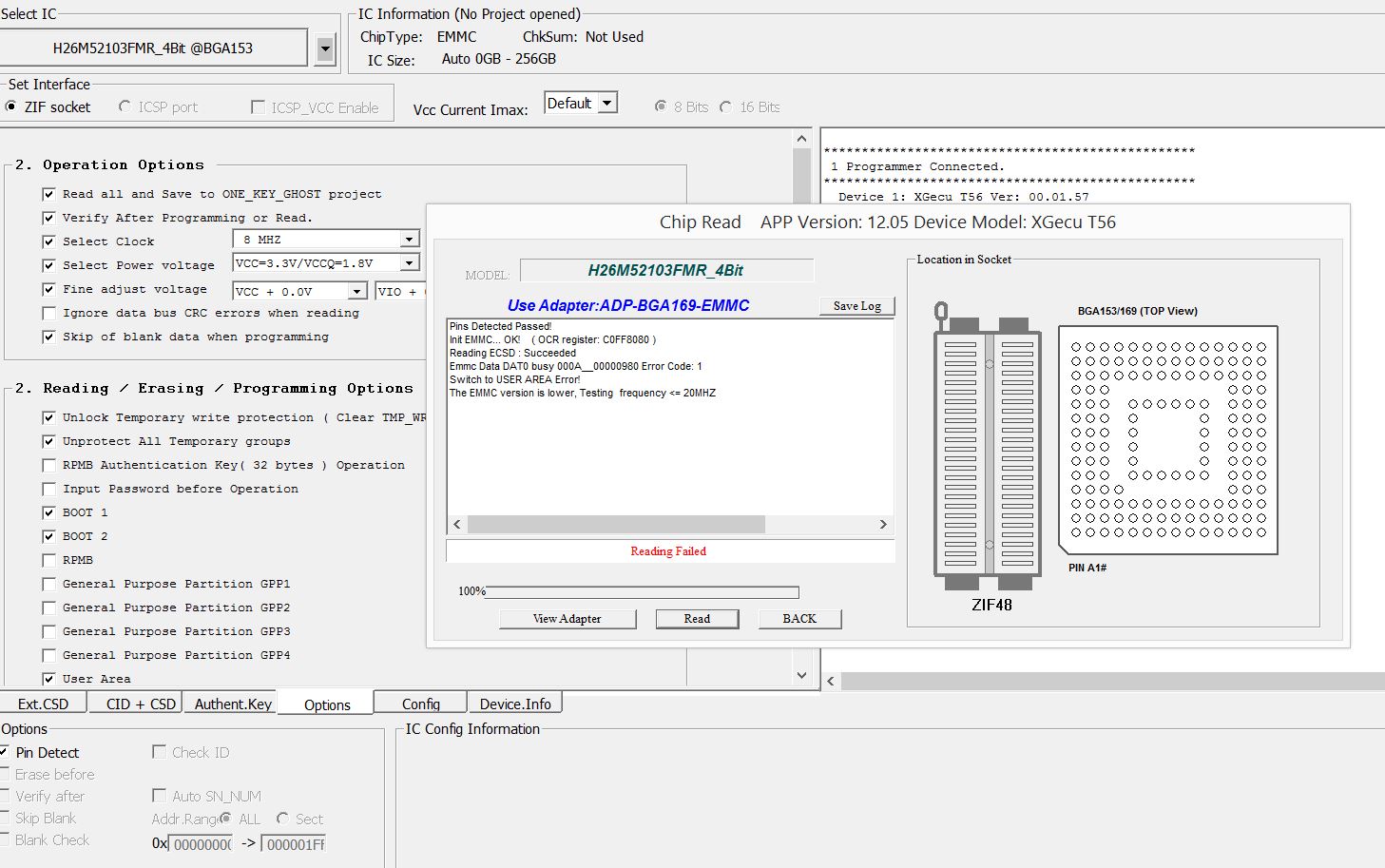Toggle the RPMB partition checkbox
The width and height of the screenshot is (1385, 868).
click(48, 560)
